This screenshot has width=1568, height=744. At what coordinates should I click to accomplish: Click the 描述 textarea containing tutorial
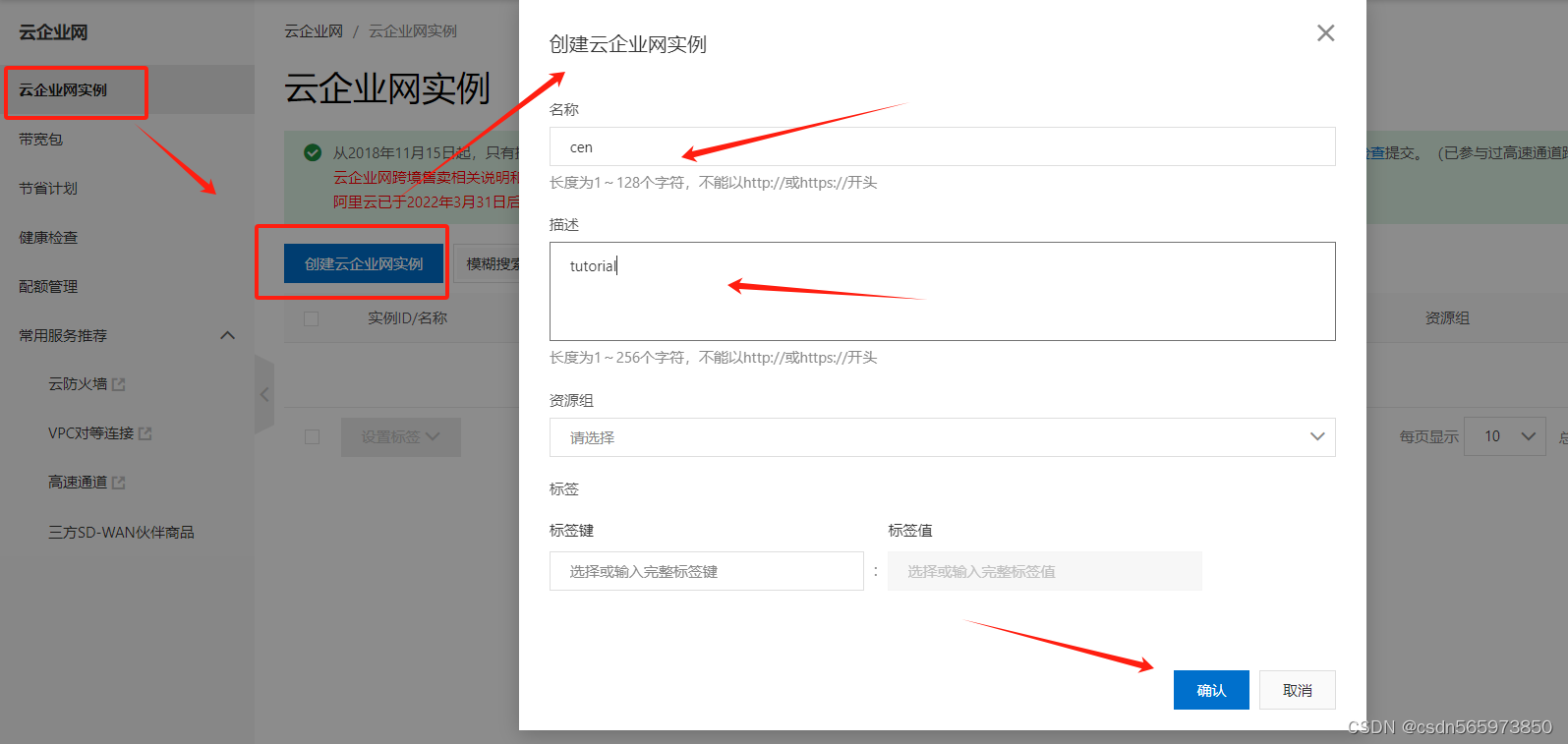tap(942, 291)
